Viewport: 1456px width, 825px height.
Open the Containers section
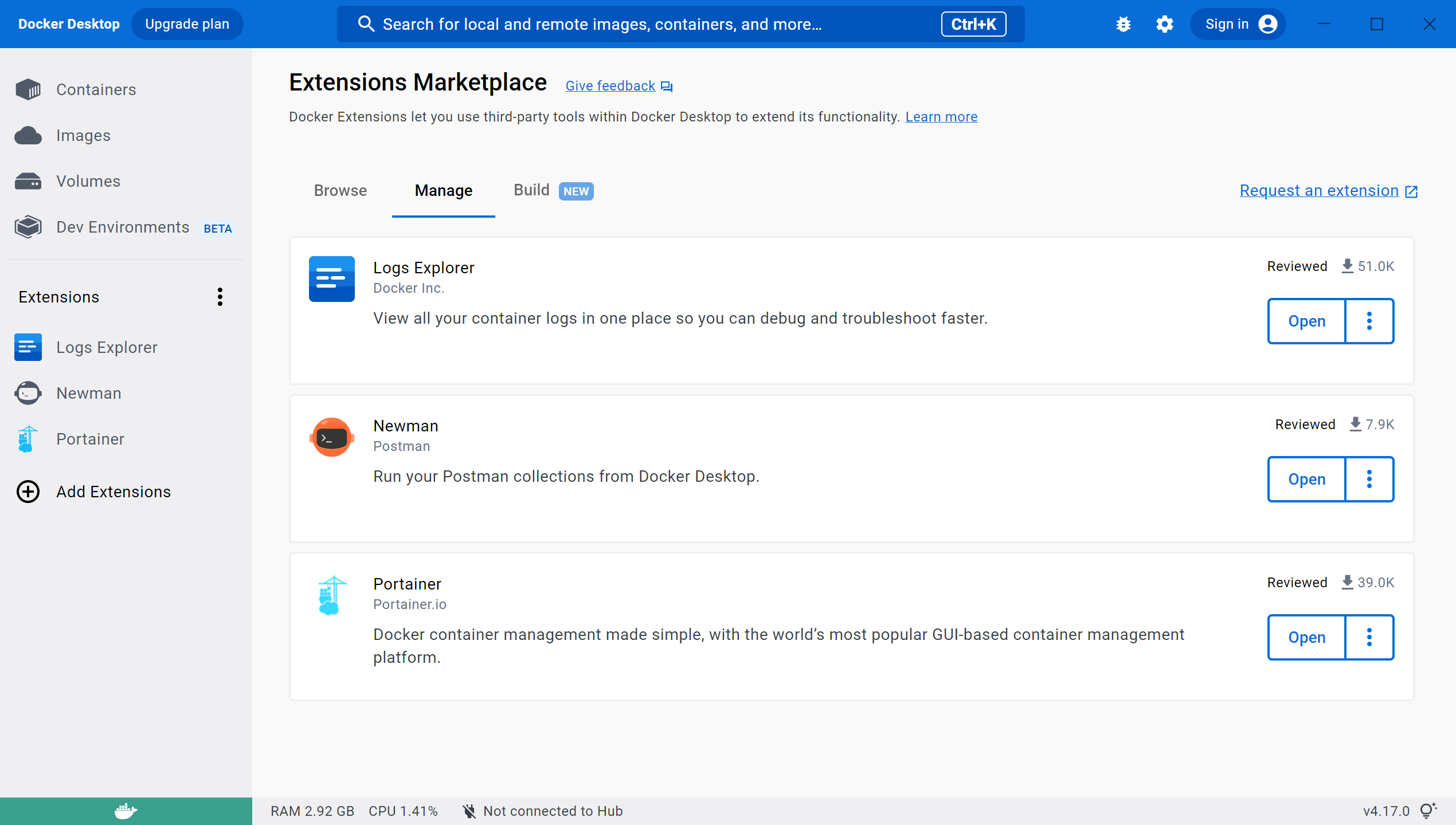point(96,89)
